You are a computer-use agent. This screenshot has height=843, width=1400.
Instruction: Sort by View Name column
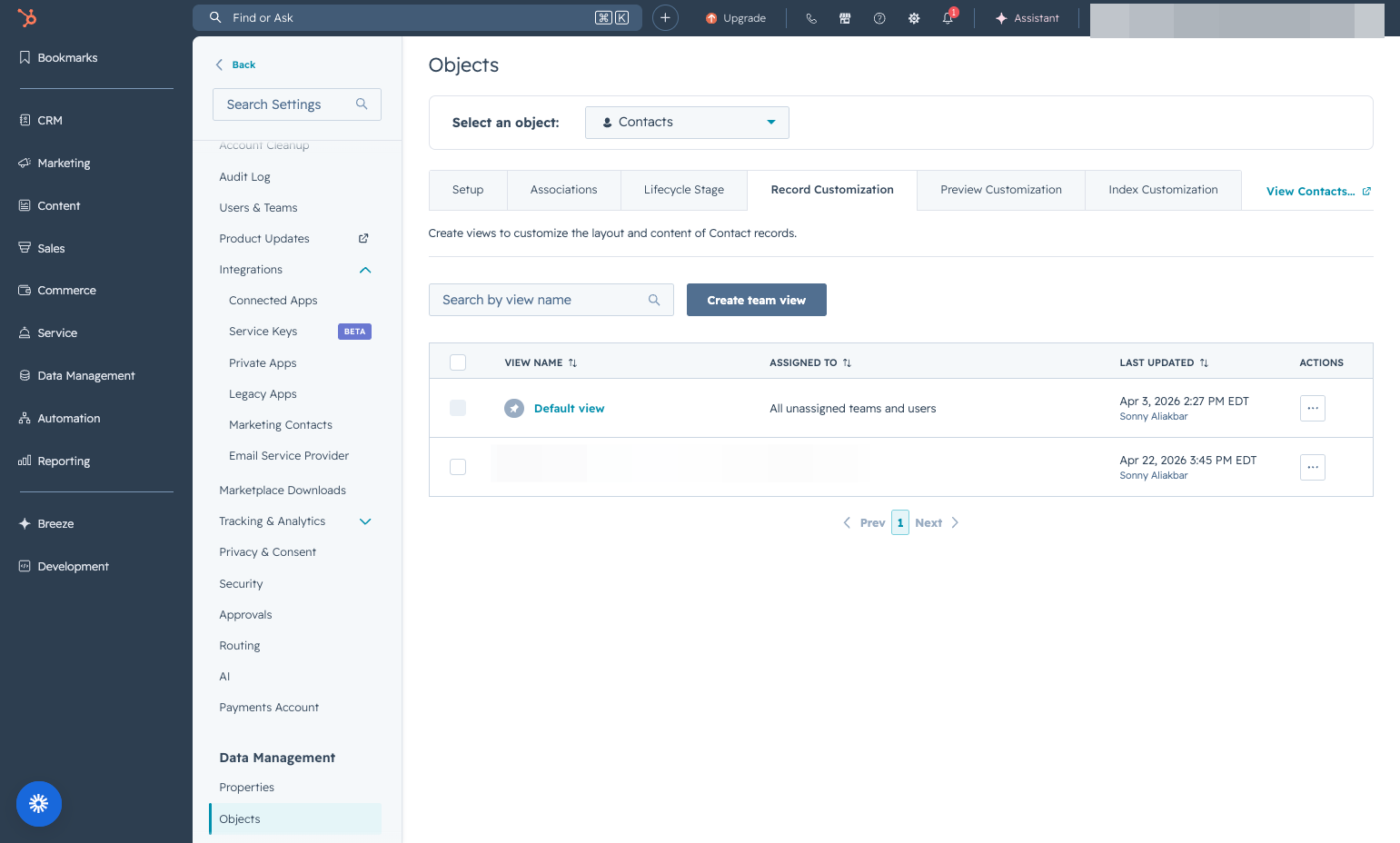pyautogui.click(x=541, y=362)
